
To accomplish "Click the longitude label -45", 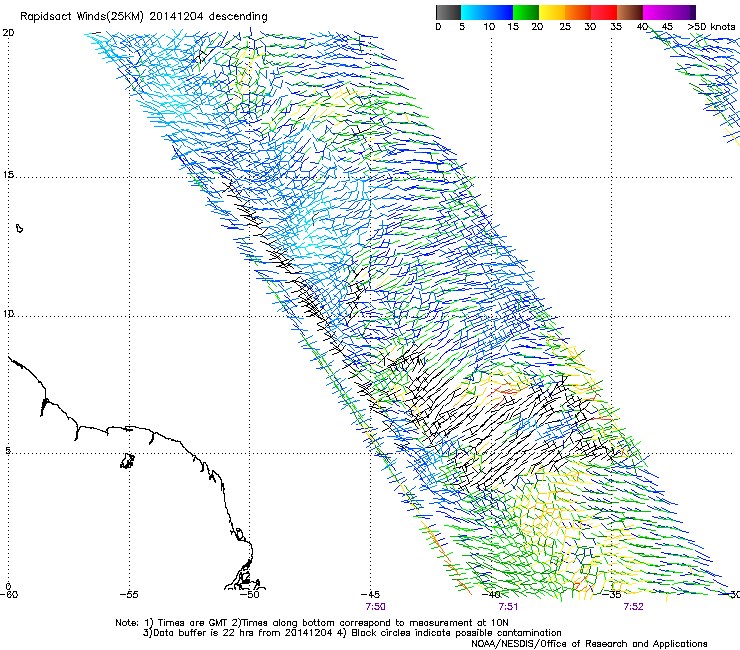I will [370, 595].
